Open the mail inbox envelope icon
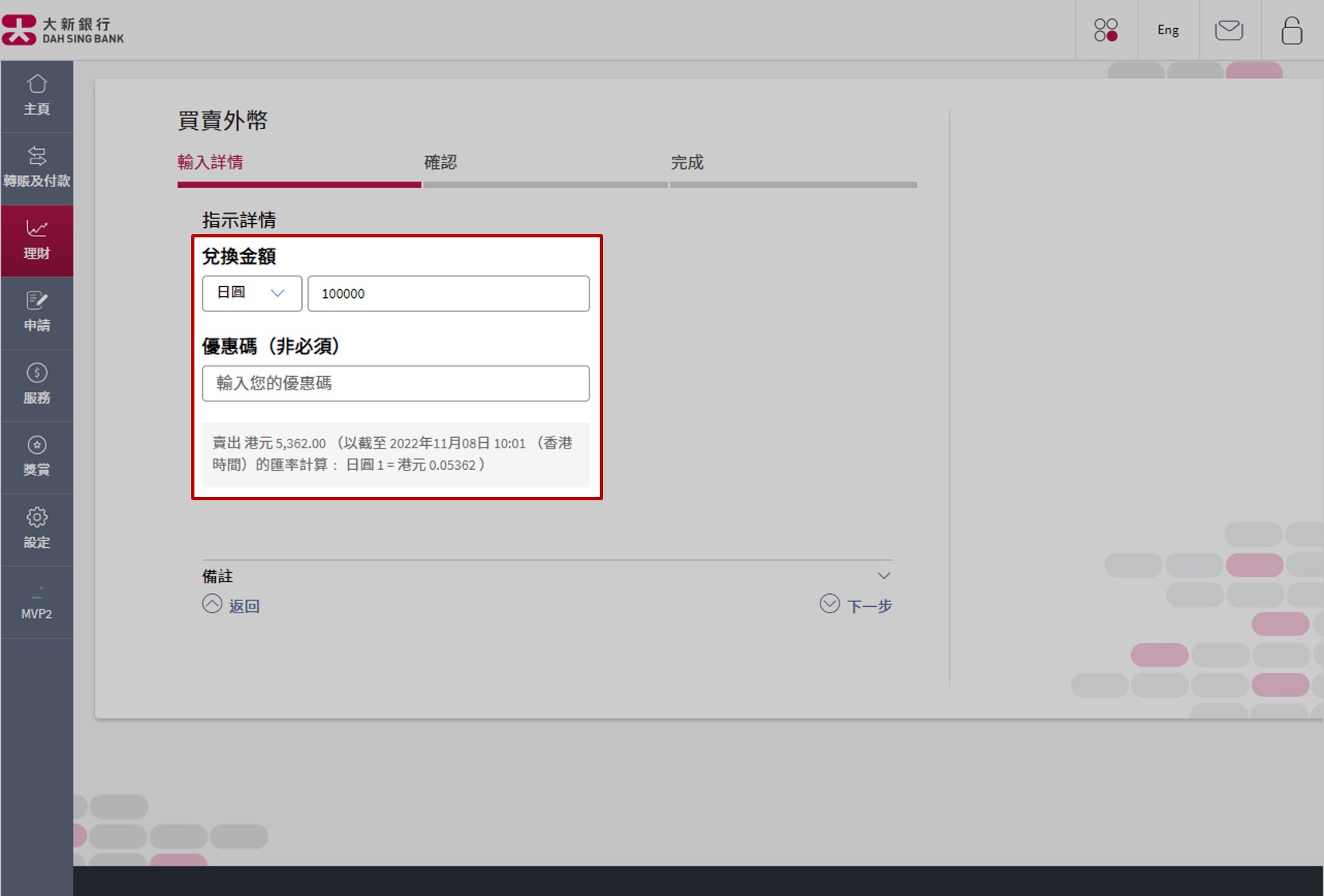 point(1228,30)
